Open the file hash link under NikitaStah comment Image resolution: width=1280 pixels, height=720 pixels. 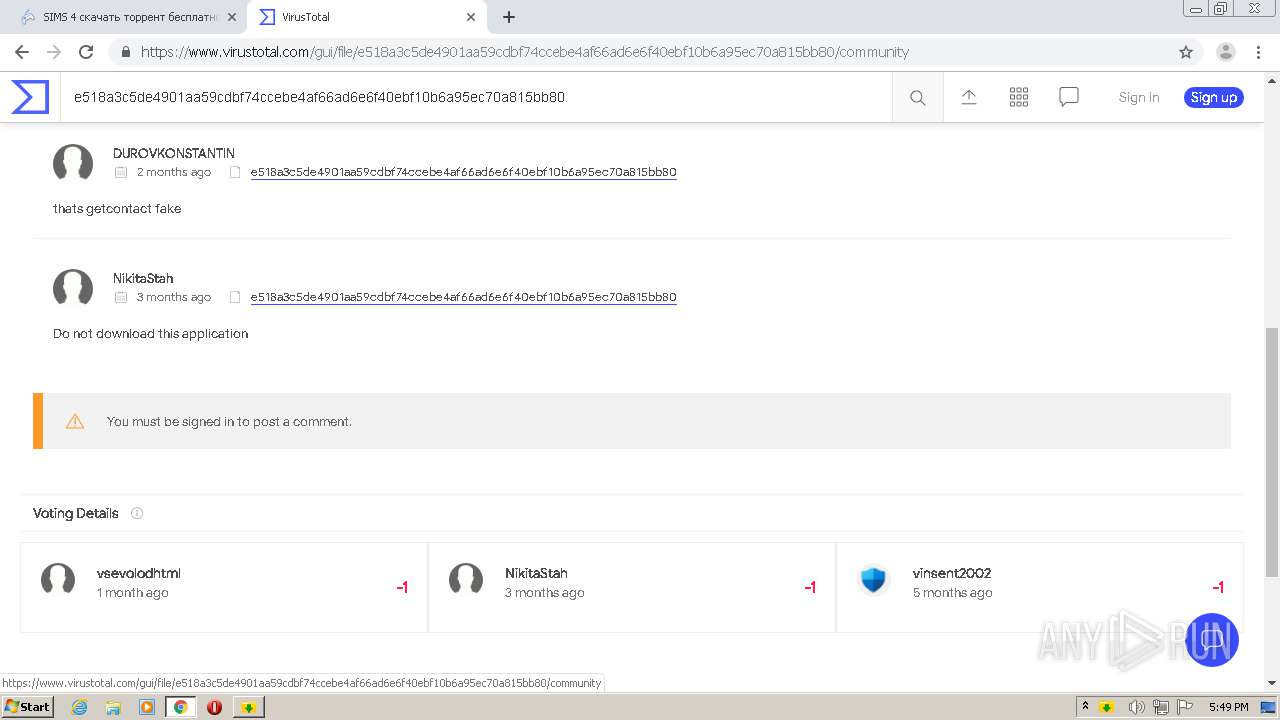463,297
